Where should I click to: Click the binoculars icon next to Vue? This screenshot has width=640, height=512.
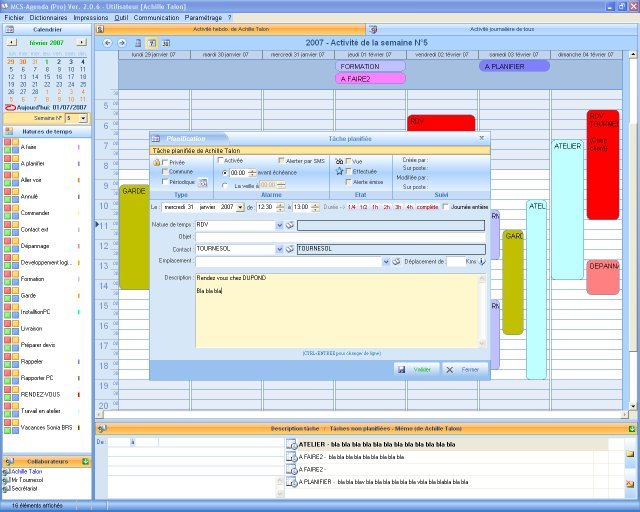coord(339,161)
